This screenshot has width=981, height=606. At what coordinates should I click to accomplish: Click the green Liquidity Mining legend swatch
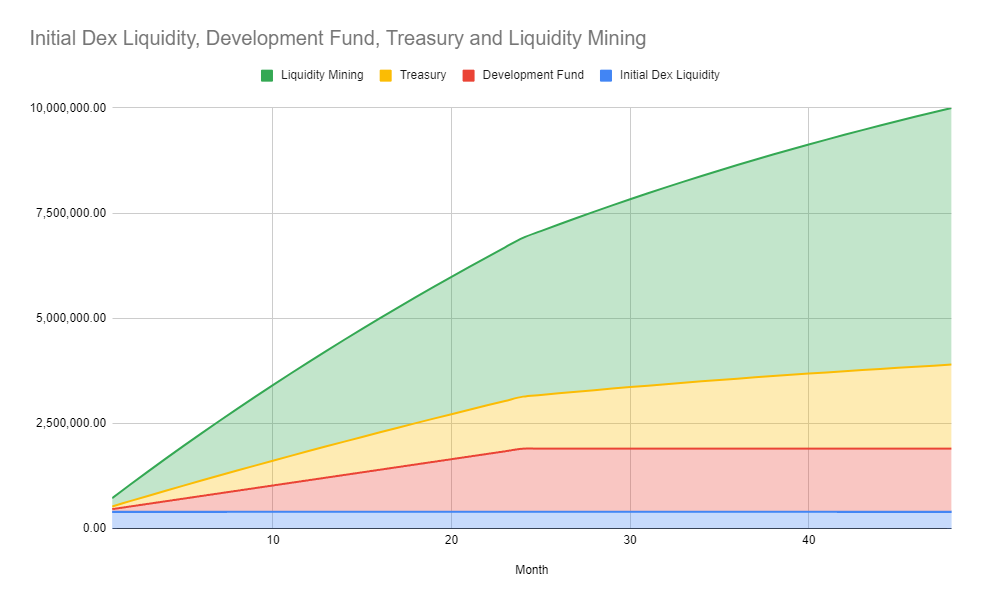pos(267,75)
